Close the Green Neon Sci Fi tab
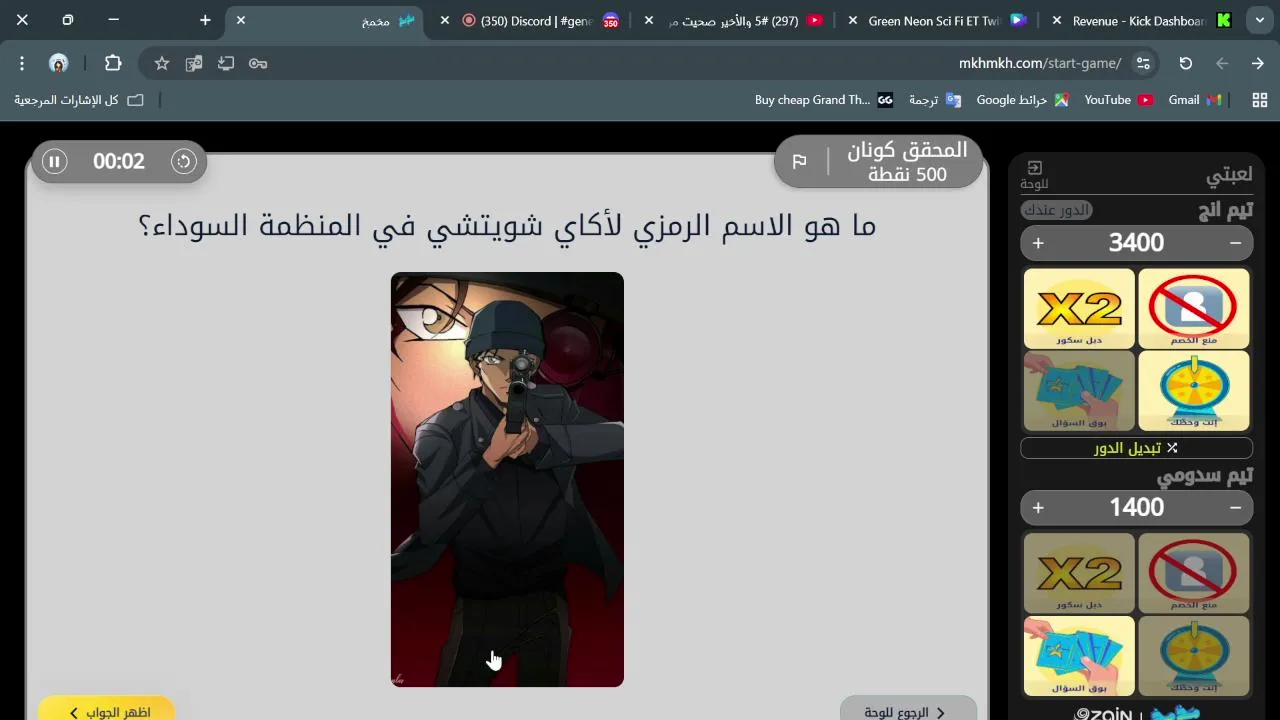The width and height of the screenshot is (1280, 720). [853, 20]
